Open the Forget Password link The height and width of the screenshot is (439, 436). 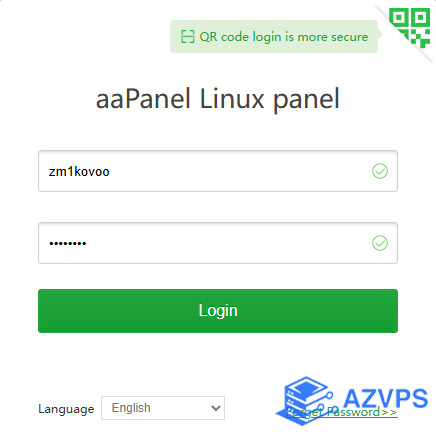coord(342,412)
